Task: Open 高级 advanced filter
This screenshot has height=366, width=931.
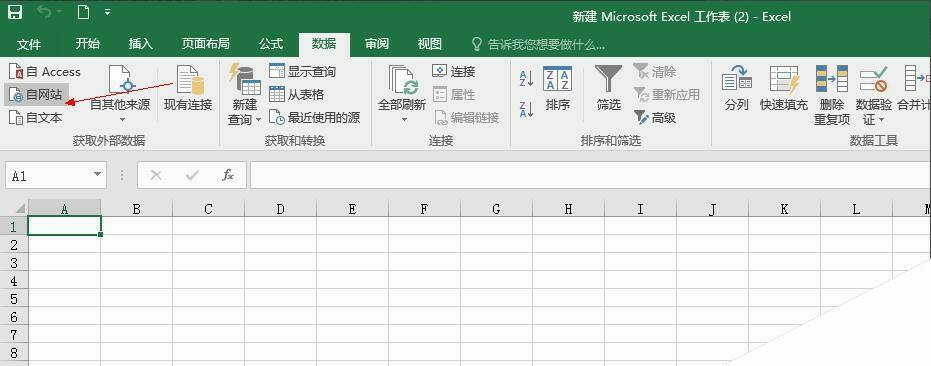Action: point(655,118)
